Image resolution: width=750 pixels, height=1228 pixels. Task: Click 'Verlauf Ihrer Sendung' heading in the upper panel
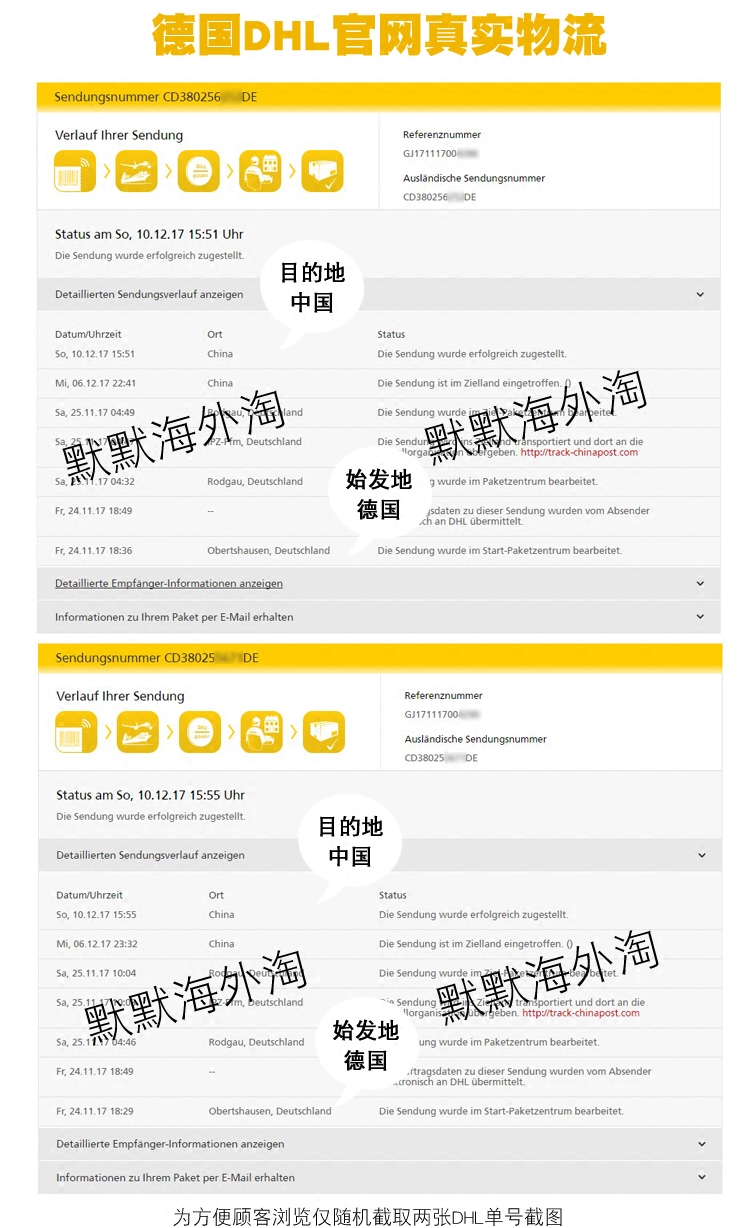tap(119, 135)
